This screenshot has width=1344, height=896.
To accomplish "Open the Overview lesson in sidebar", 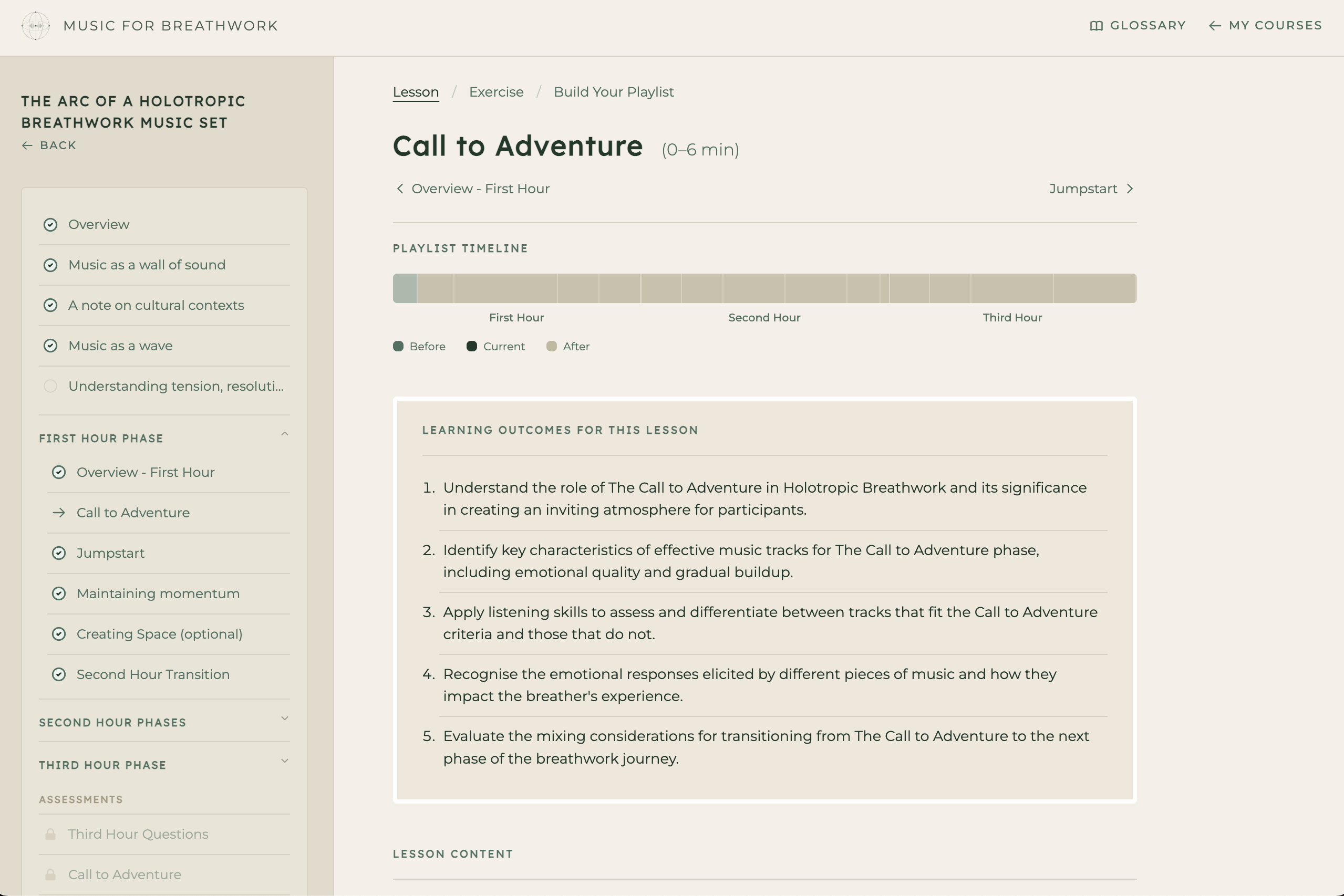I will click(x=164, y=225).
